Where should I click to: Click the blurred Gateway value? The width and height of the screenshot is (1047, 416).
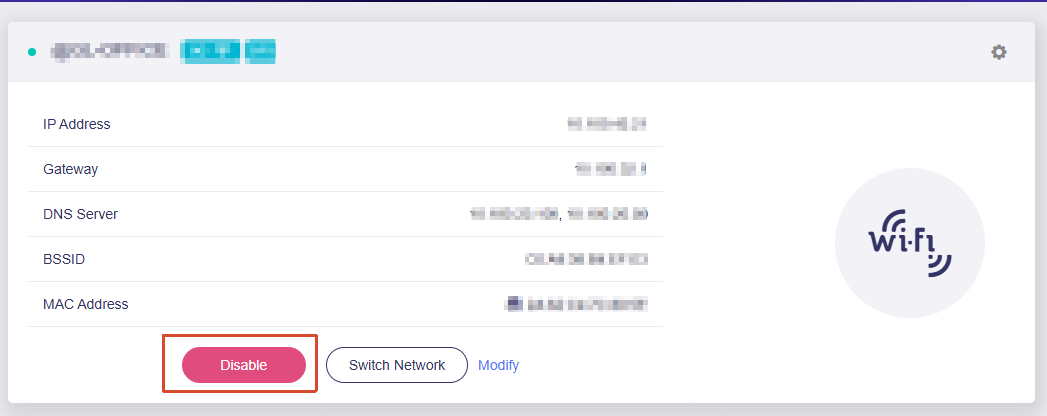[610, 169]
